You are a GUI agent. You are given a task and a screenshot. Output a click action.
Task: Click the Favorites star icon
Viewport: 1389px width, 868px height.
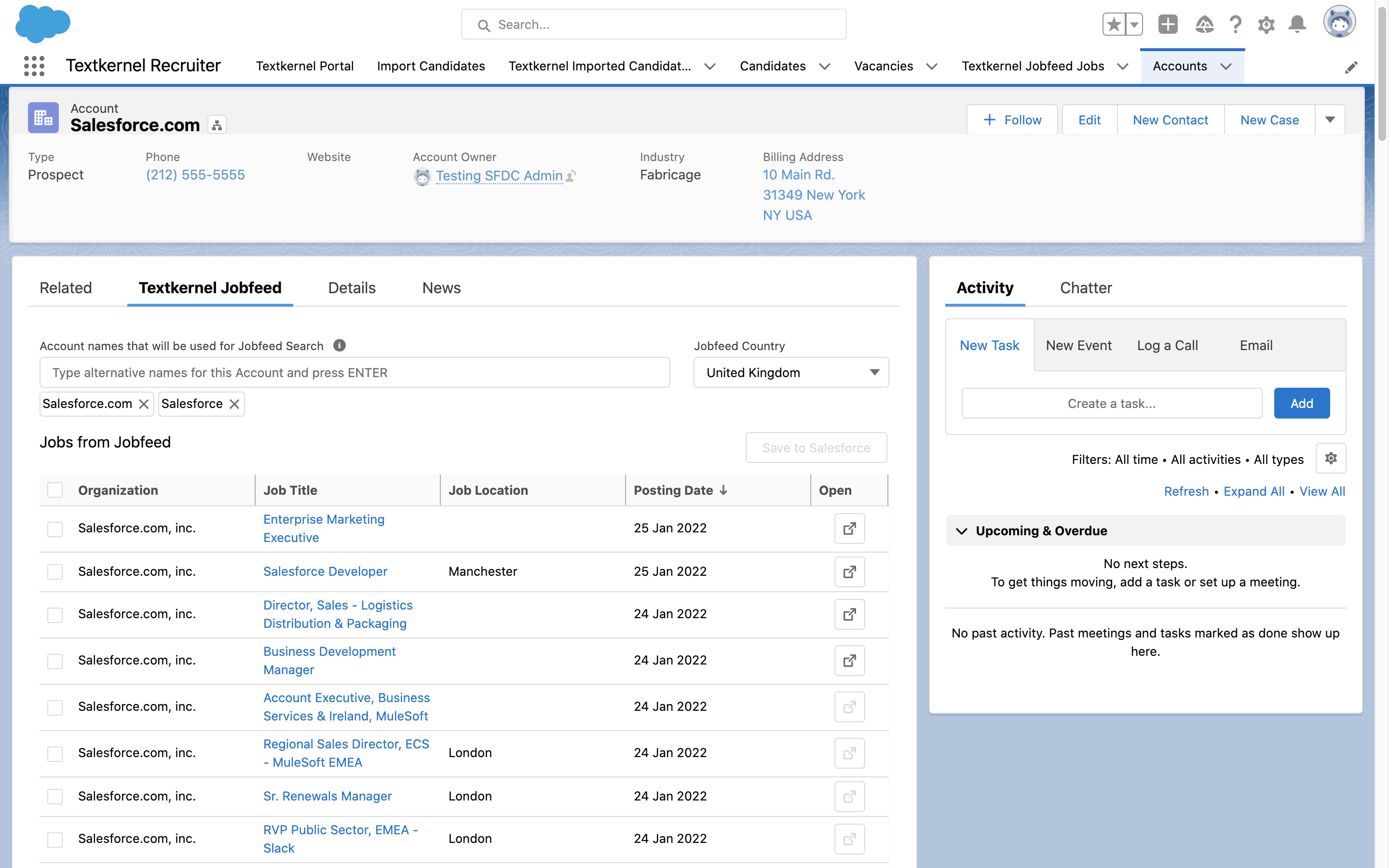coord(1114,25)
